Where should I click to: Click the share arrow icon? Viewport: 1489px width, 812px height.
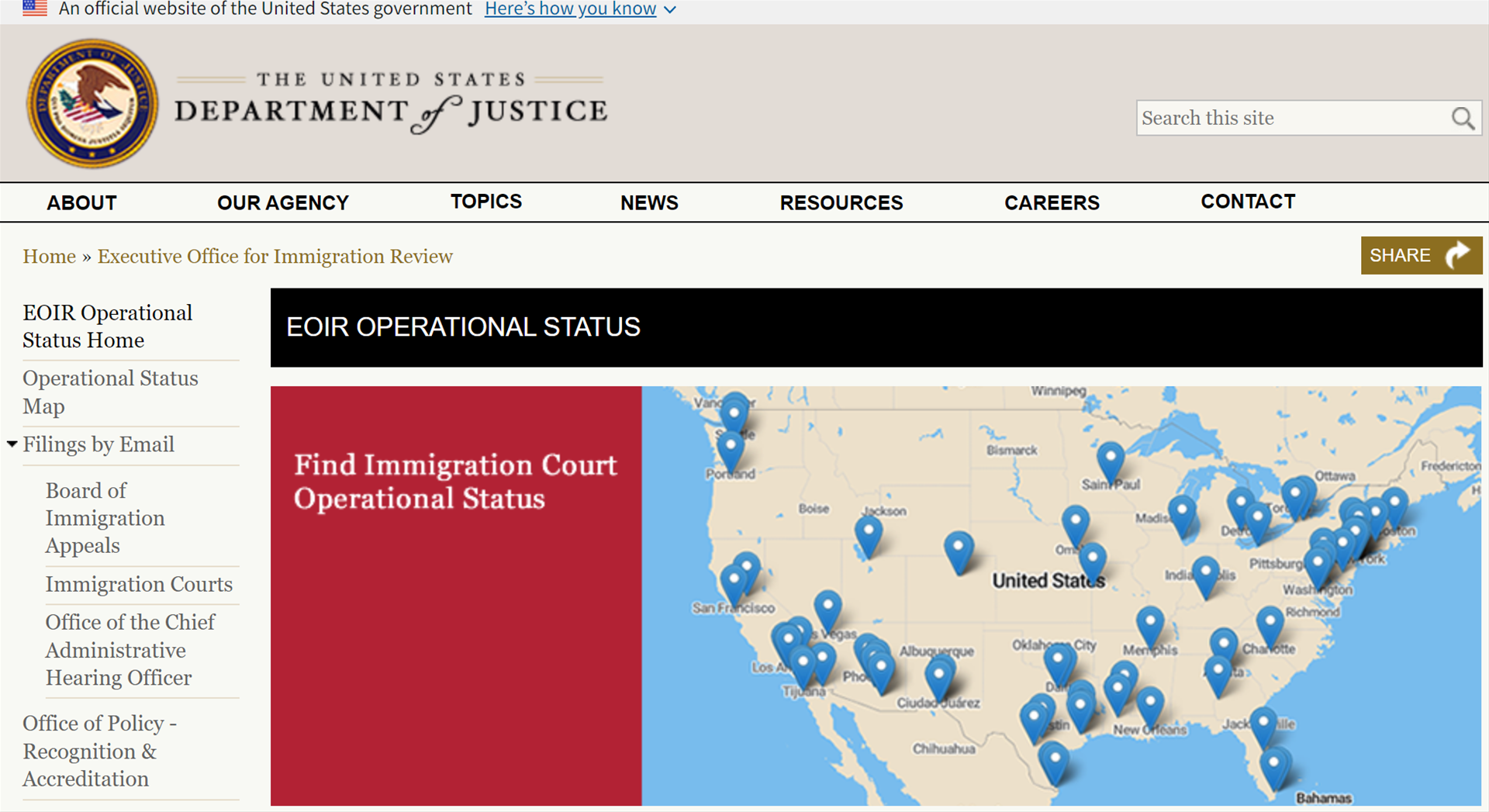click(x=1458, y=255)
